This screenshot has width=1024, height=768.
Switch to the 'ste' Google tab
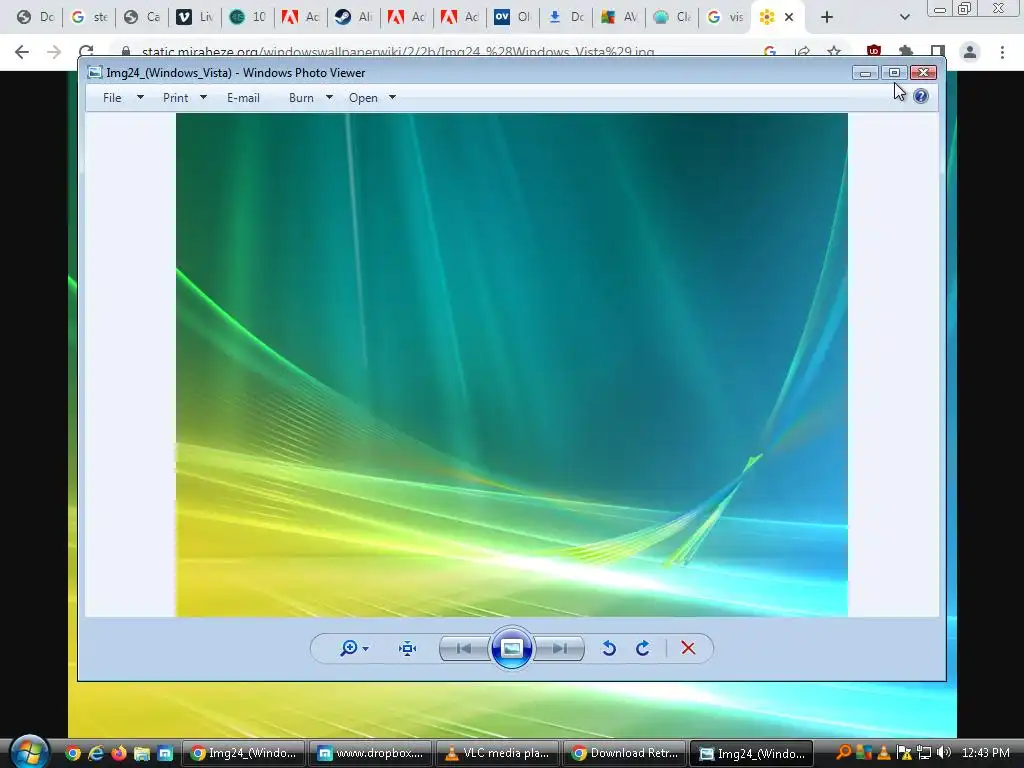[89, 17]
